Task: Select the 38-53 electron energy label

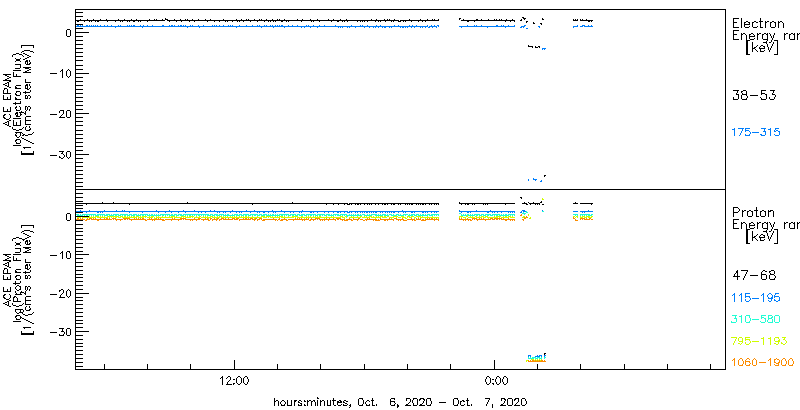Action: [754, 95]
